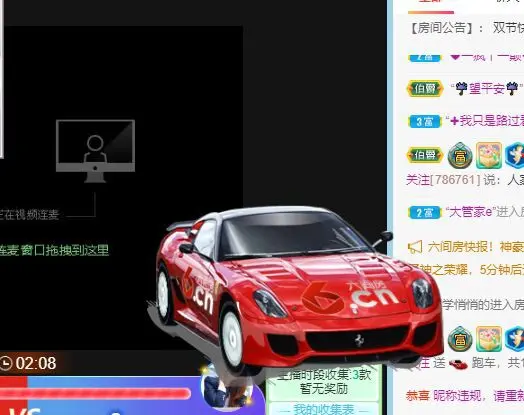This screenshot has height=415, width=524.
Task: Click the red PK progress bar
Action: tap(95, 394)
